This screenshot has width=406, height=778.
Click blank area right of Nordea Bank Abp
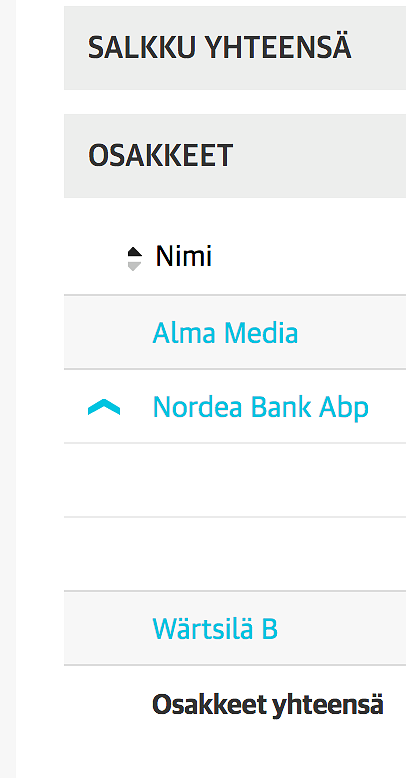(x=388, y=407)
